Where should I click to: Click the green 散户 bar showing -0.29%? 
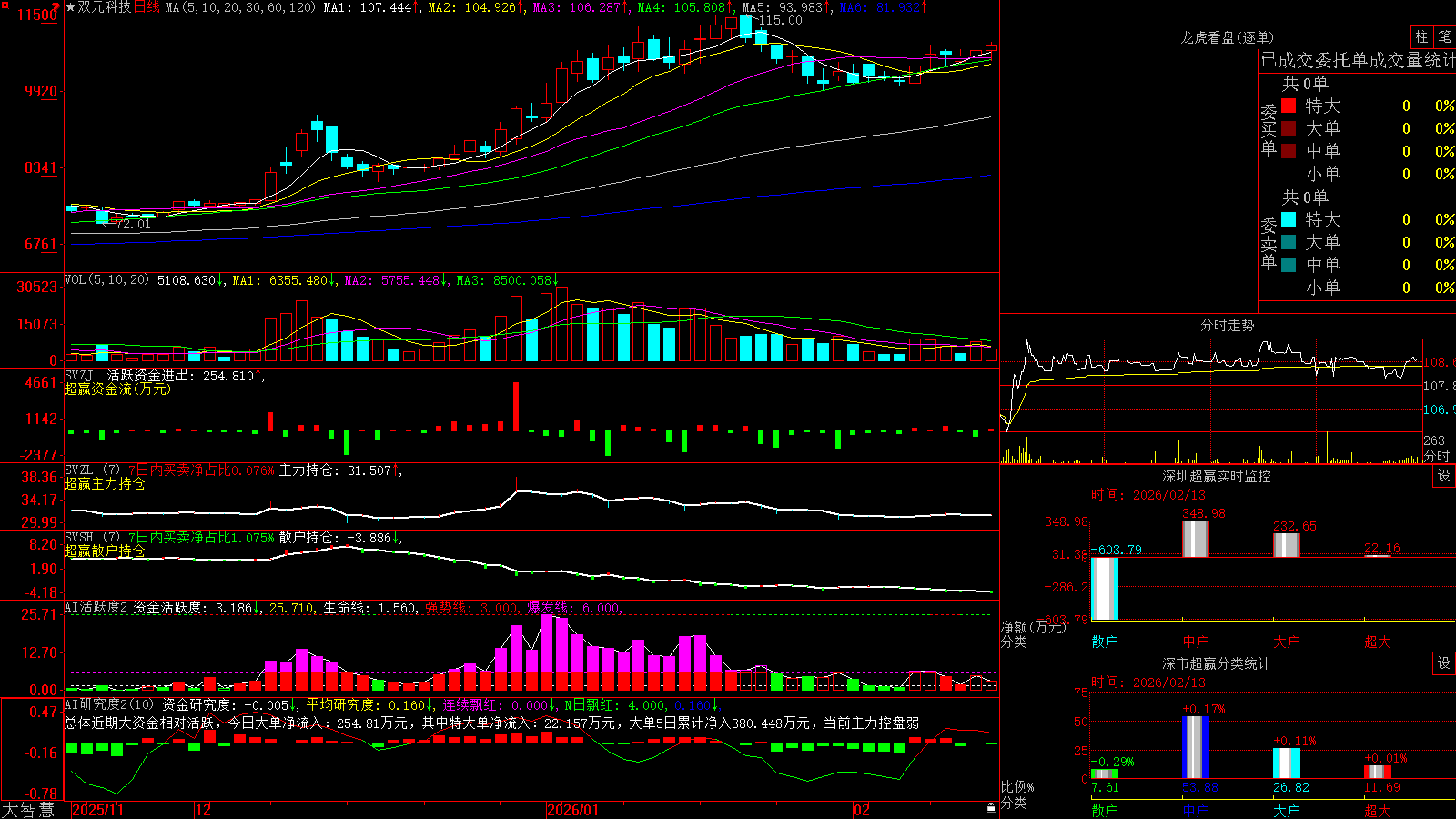(1105, 773)
